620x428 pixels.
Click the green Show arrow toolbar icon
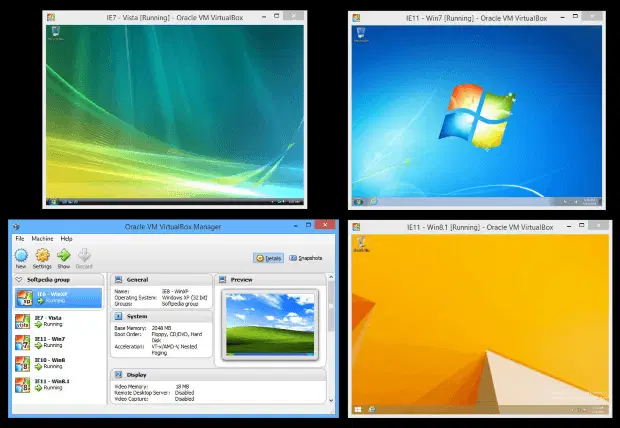(64, 256)
